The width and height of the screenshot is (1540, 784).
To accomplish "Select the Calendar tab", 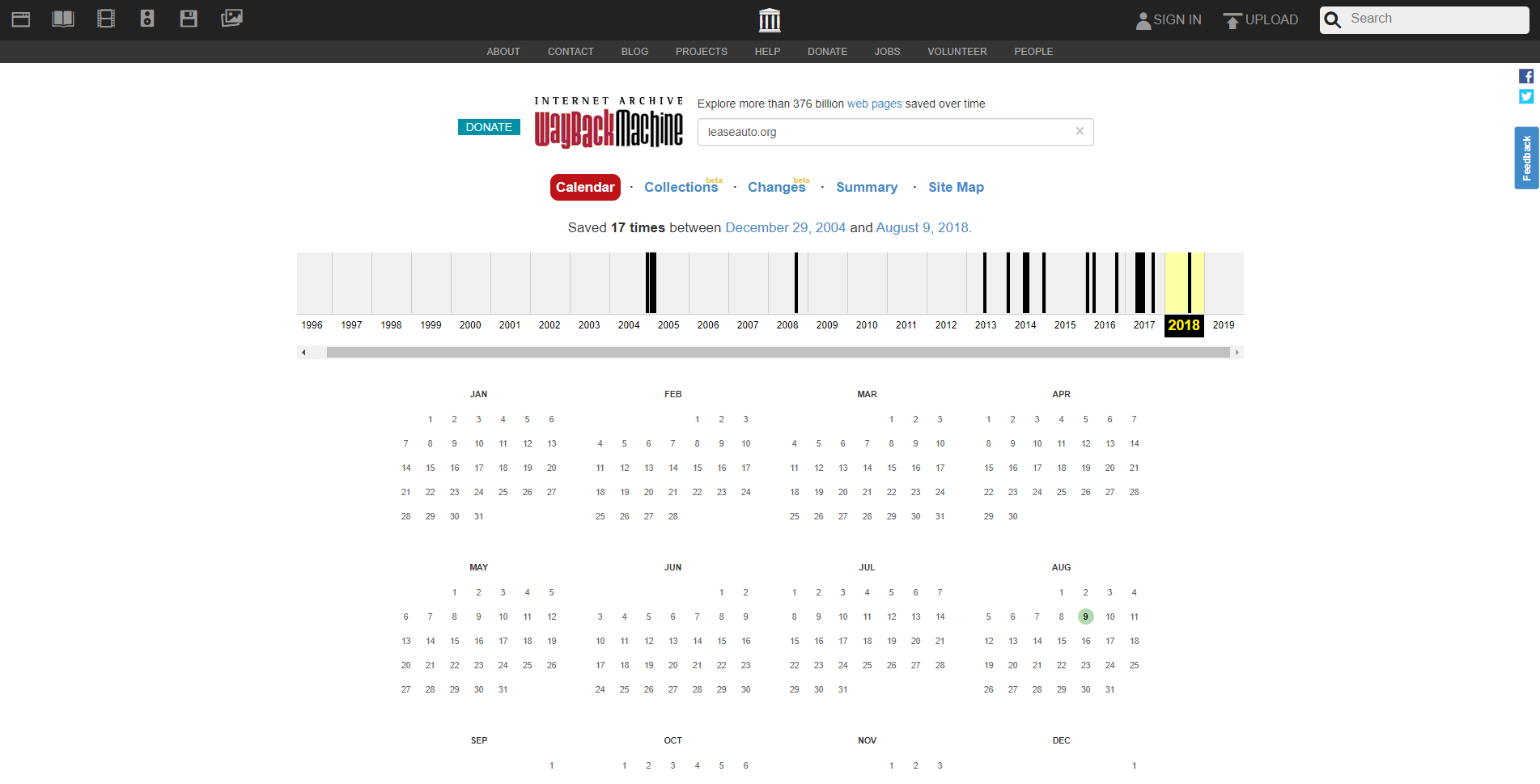I will point(585,187).
